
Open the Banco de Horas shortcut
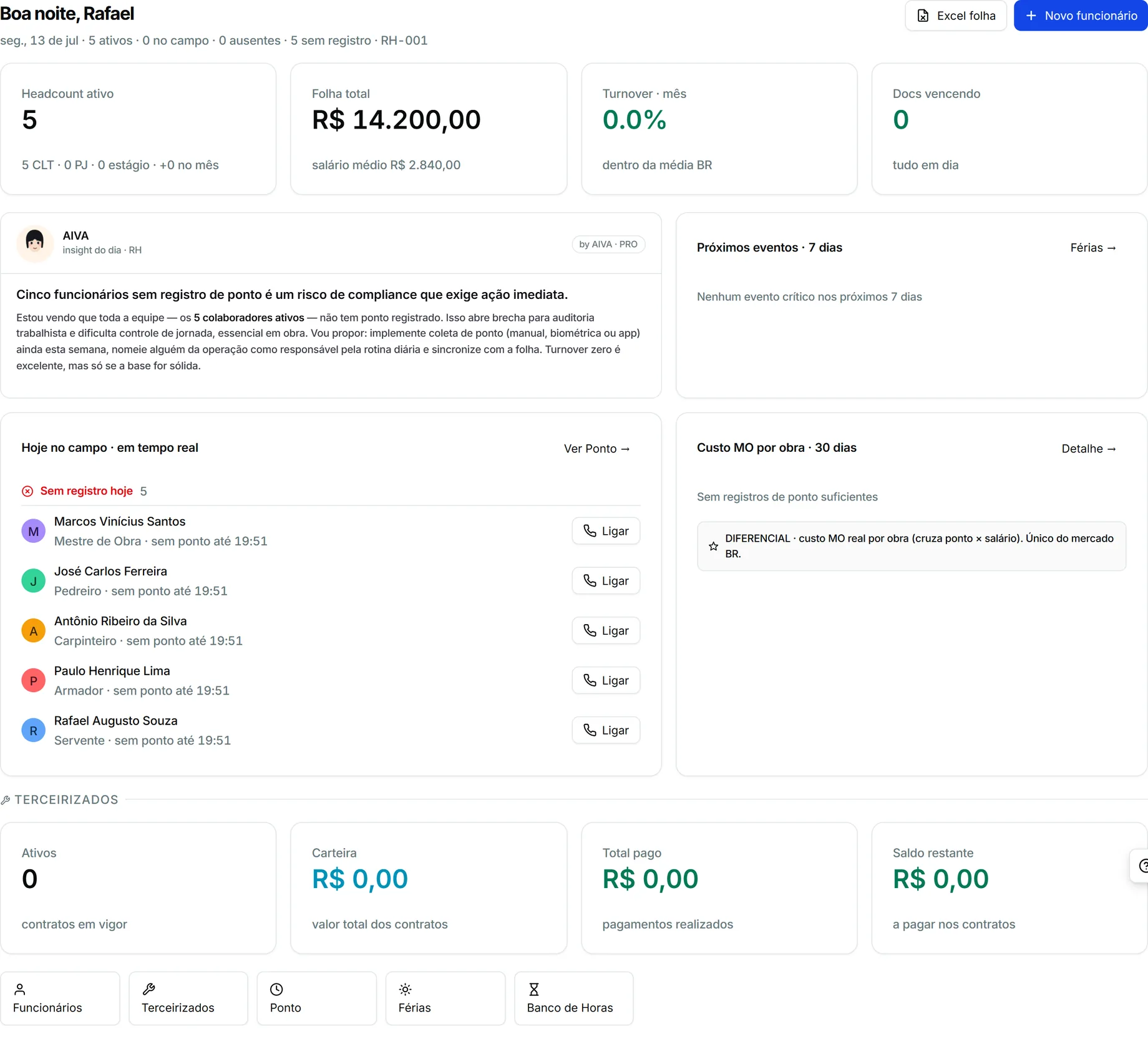[574, 998]
